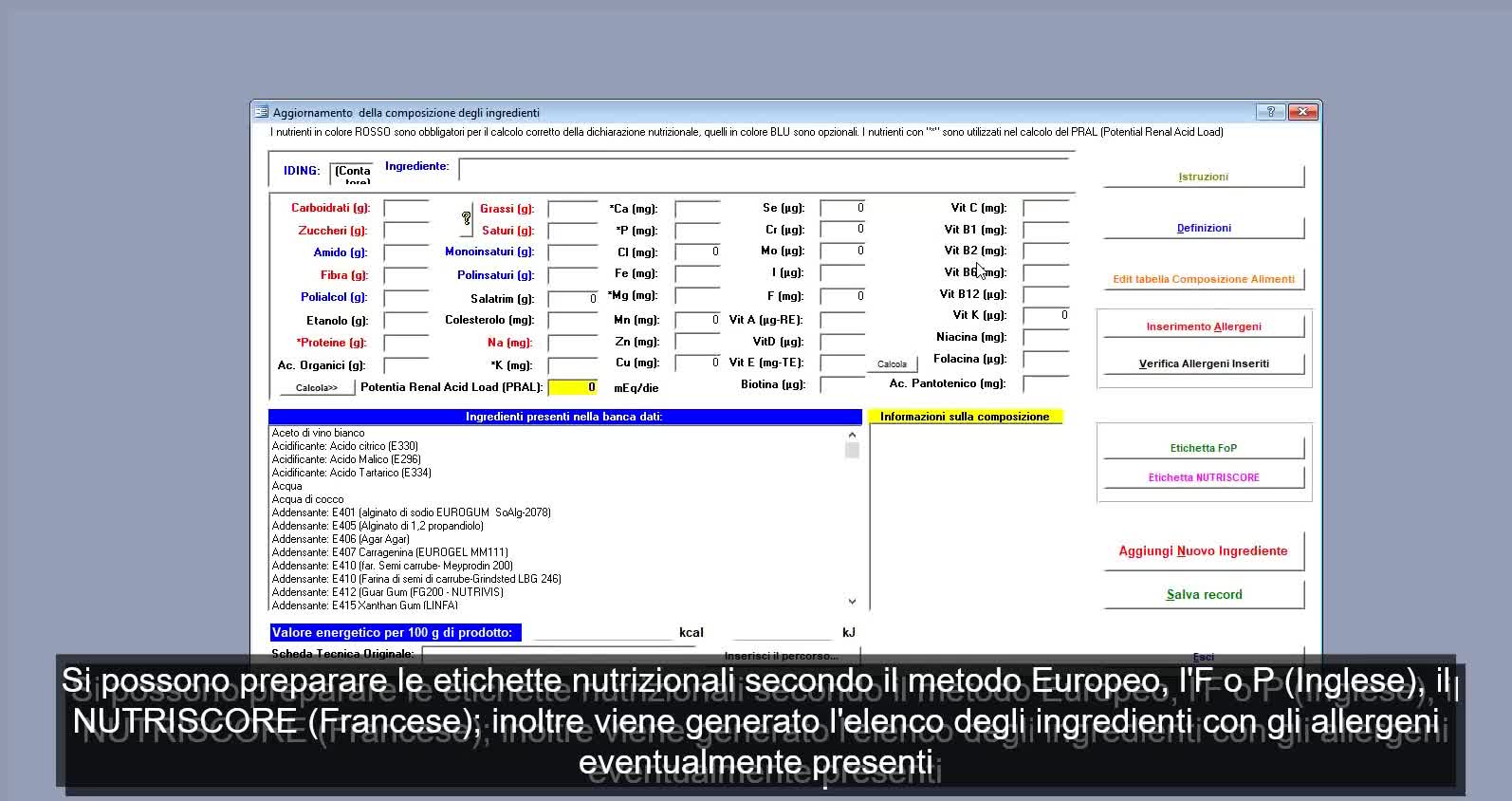The width and height of the screenshot is (1512, 801).
Task: Click the Amido (g) input field
Action: [x=406, y=253]
